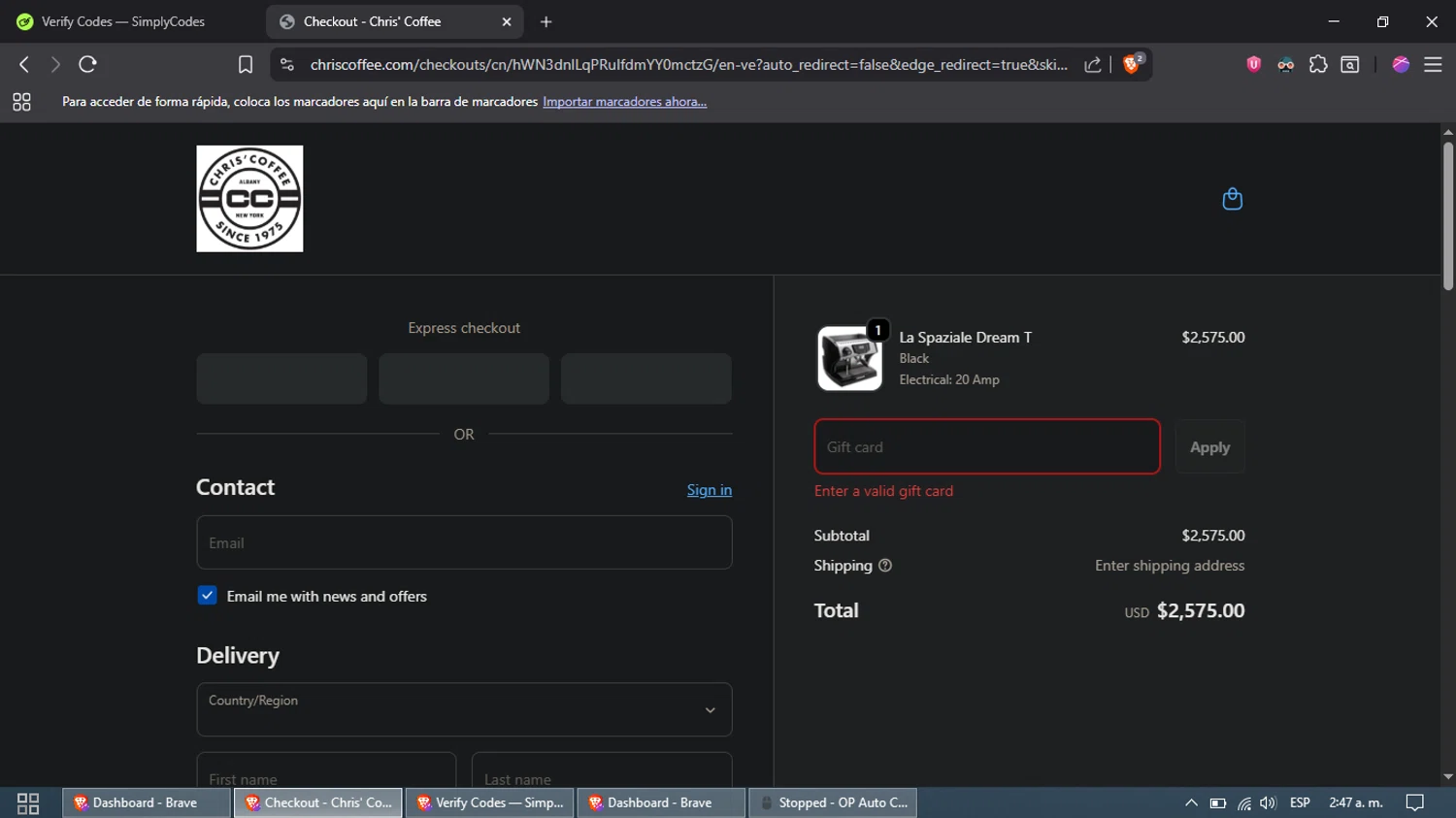Open Stopped - OP Auto C... taskbar window

[x=833, y=802]
